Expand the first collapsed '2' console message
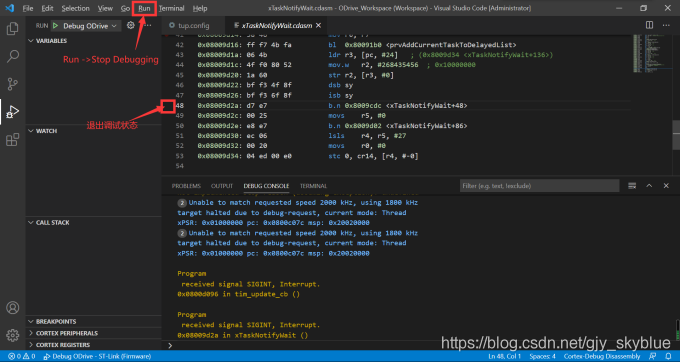This screenshot has width=681, height=362. pyautogui.click(x=182, y=203)
